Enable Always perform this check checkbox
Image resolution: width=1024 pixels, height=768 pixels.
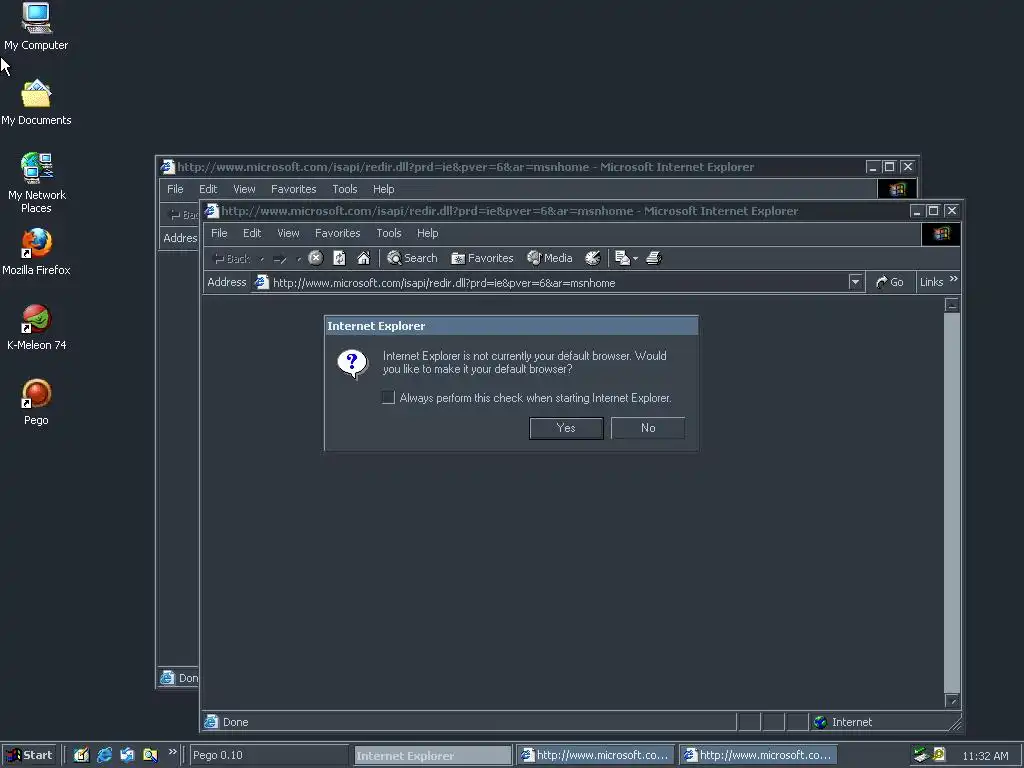388,397
